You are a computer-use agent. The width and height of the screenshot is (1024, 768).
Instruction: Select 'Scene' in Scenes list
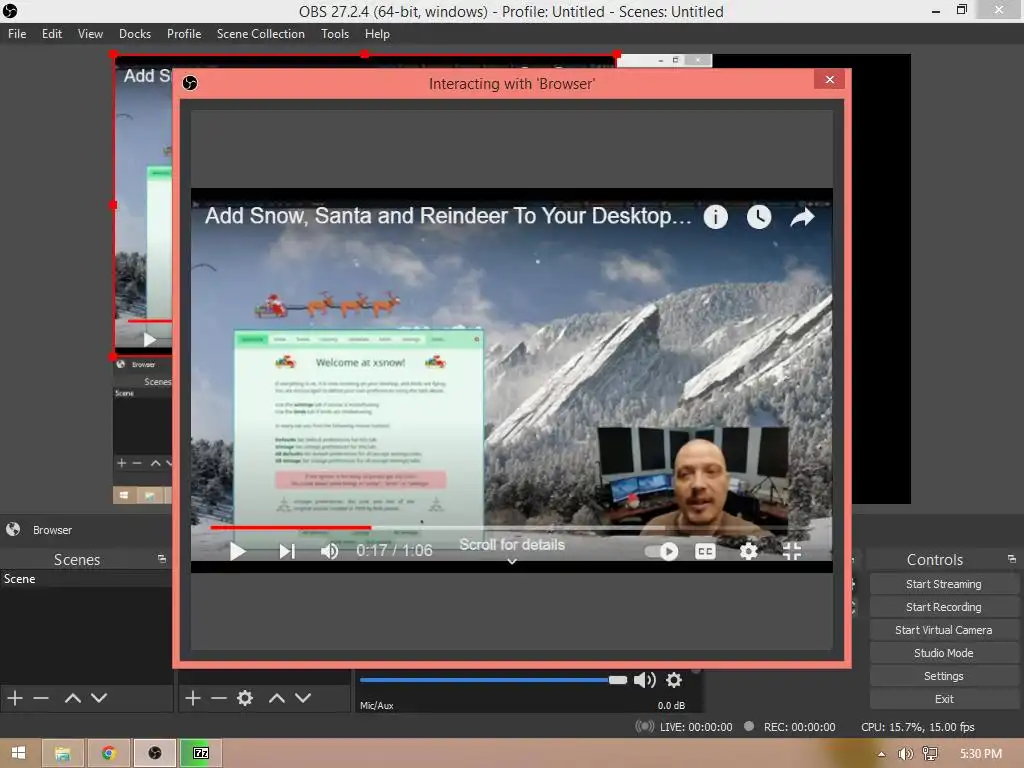pos(86,579)
